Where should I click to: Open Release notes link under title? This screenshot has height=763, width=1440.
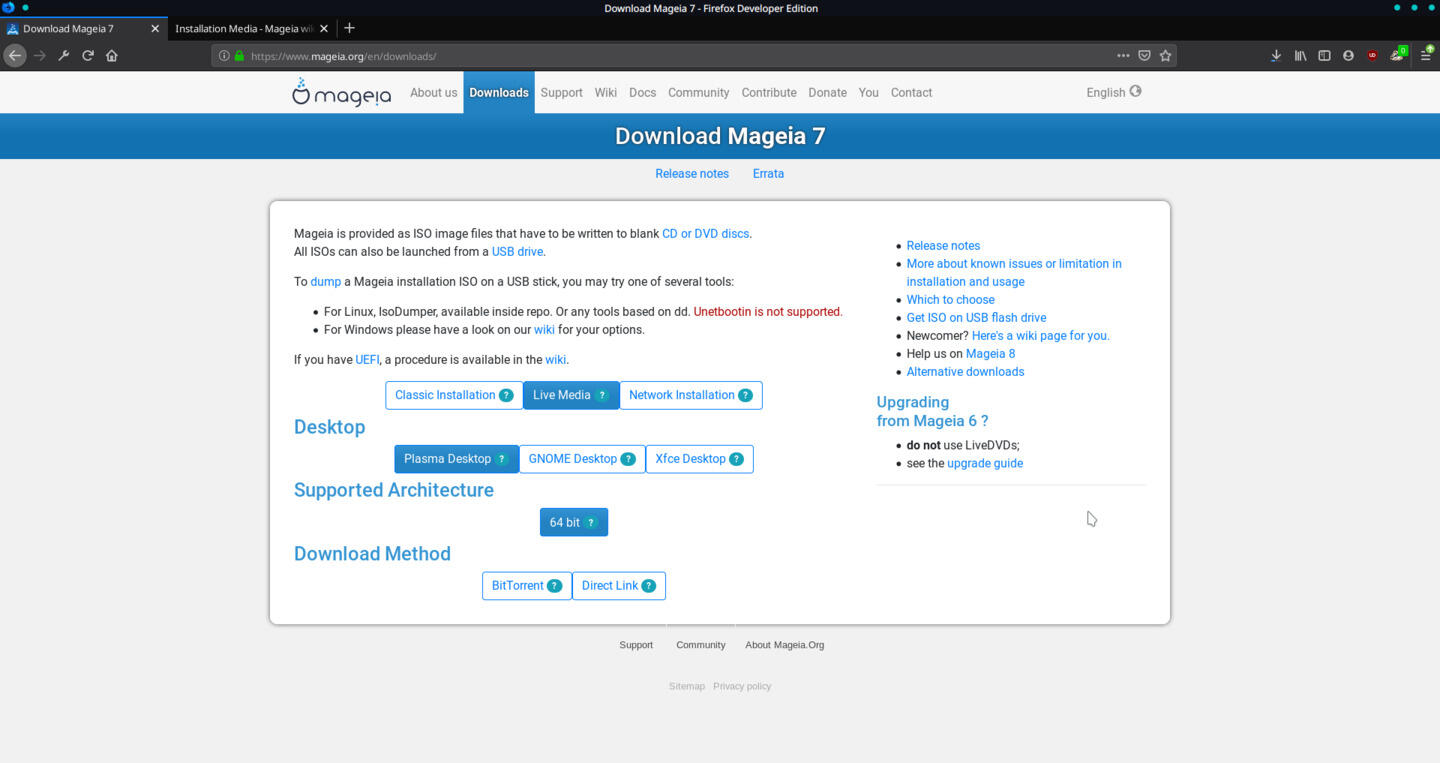click(692, 174)
